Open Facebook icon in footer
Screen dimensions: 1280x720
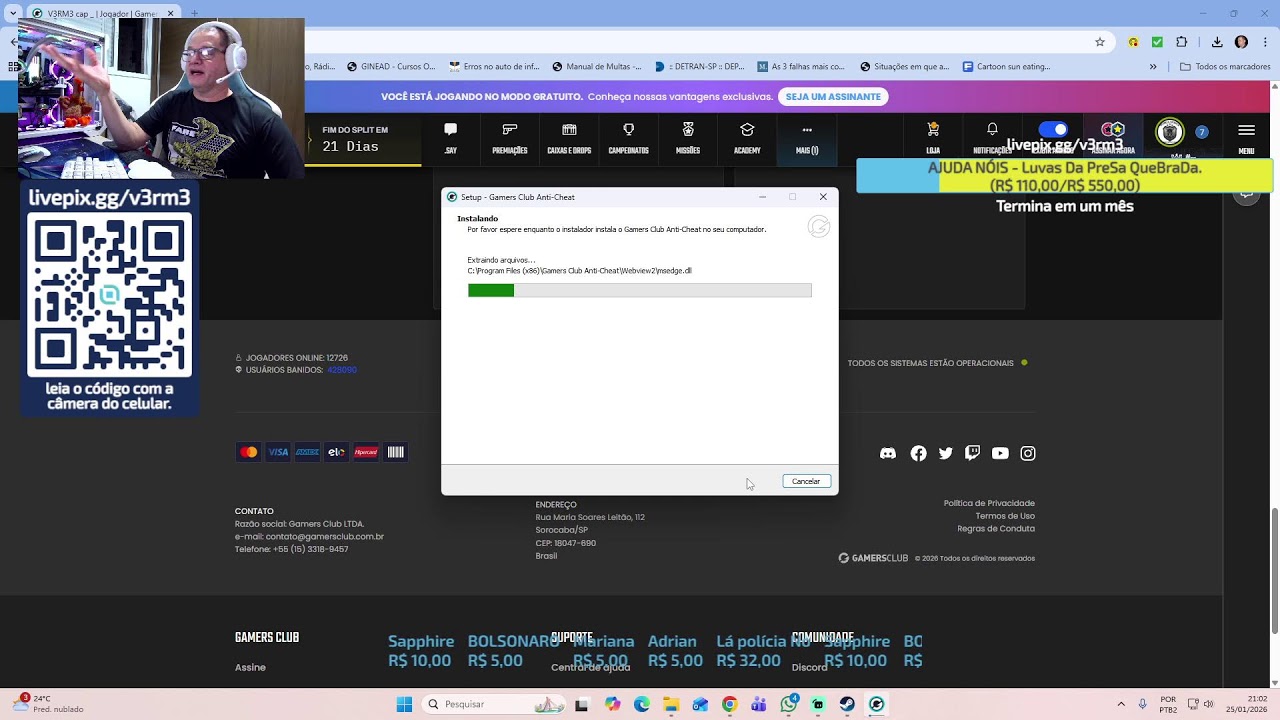coord(918,453)
